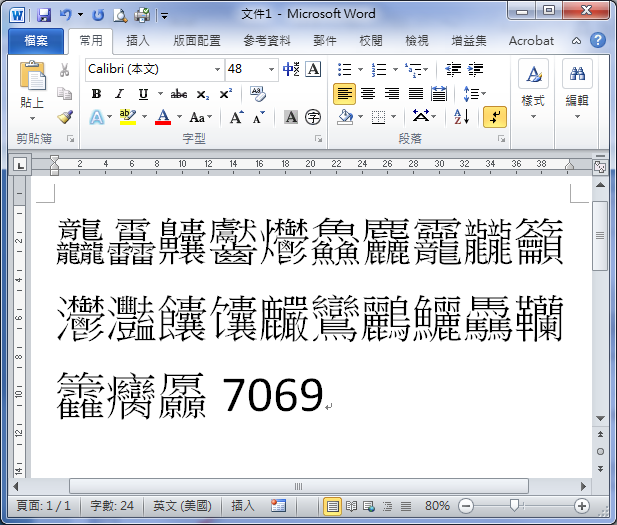Click the Paste clipboard icon

coord(32,75)
